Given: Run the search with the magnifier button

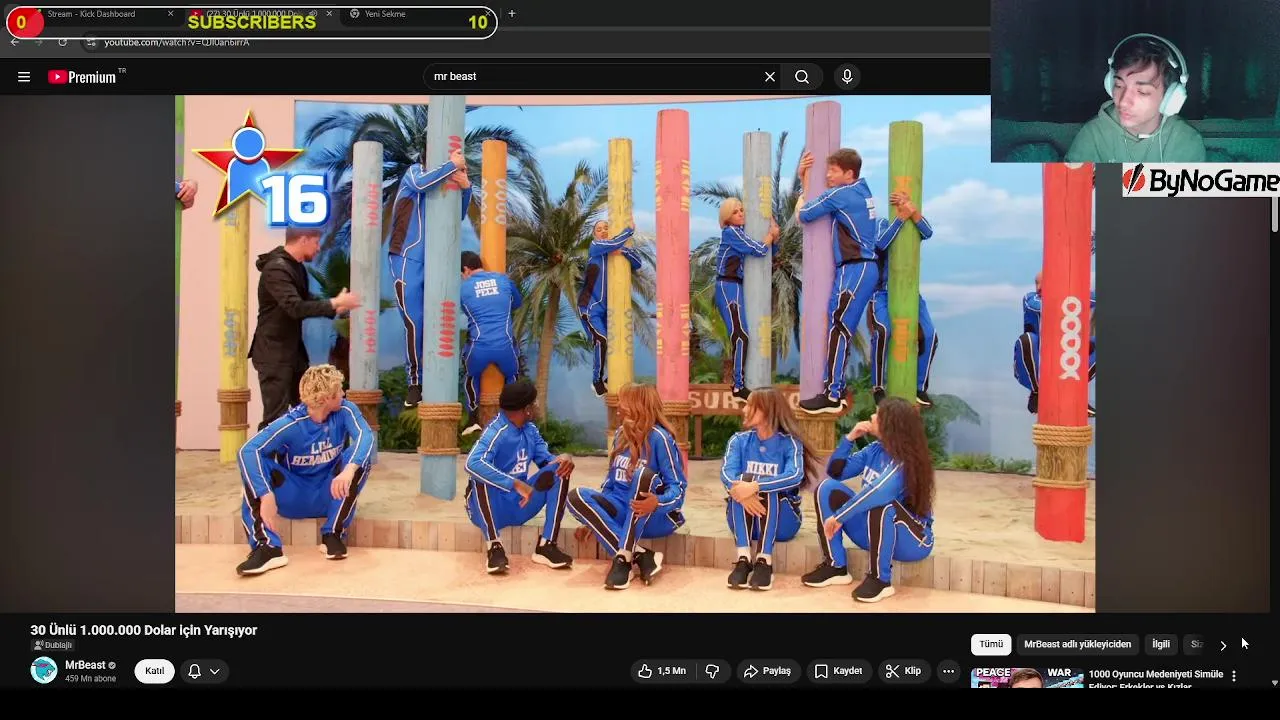Looking at the screenshot, I should [x=802, y=77].
